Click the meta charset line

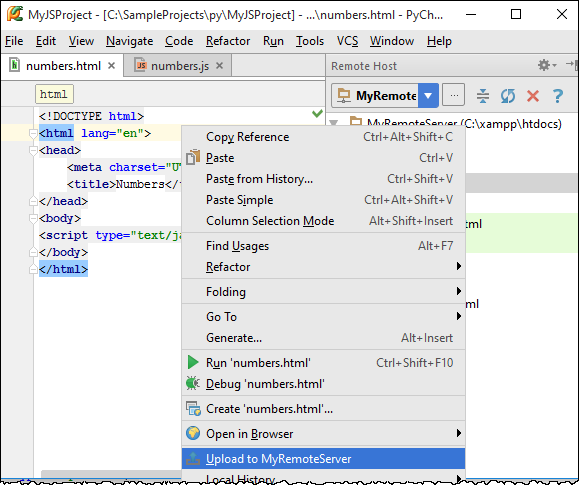point(124,167)
